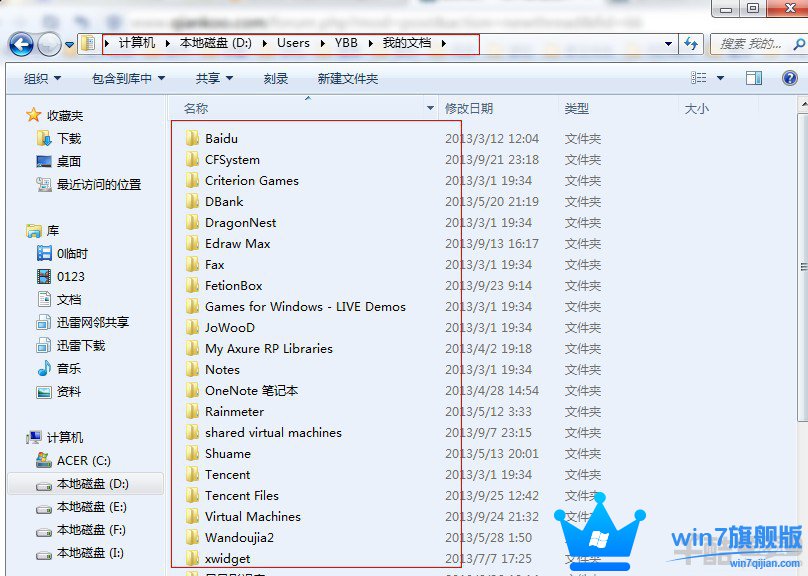Select the DBank folder icon
Screen dimensions: 808x576
click(x=192, y=201)
